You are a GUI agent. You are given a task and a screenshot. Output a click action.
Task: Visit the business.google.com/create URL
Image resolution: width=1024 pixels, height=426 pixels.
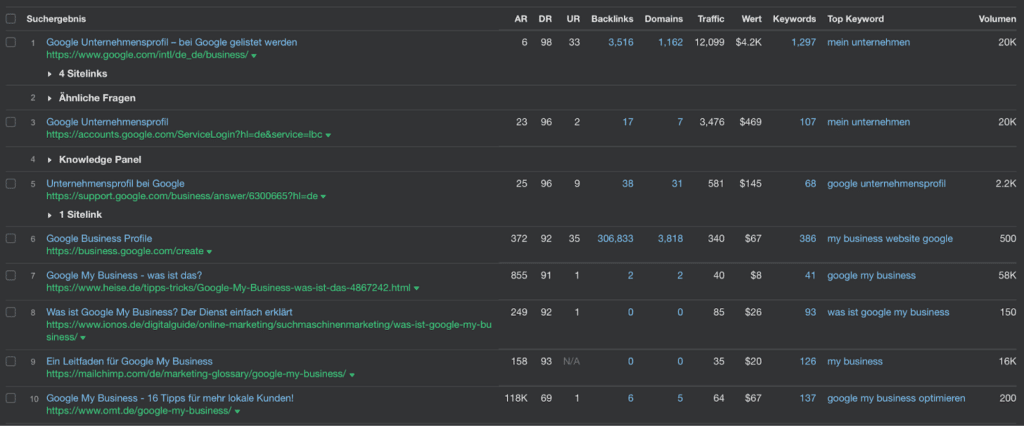click(x=125, y=252)
